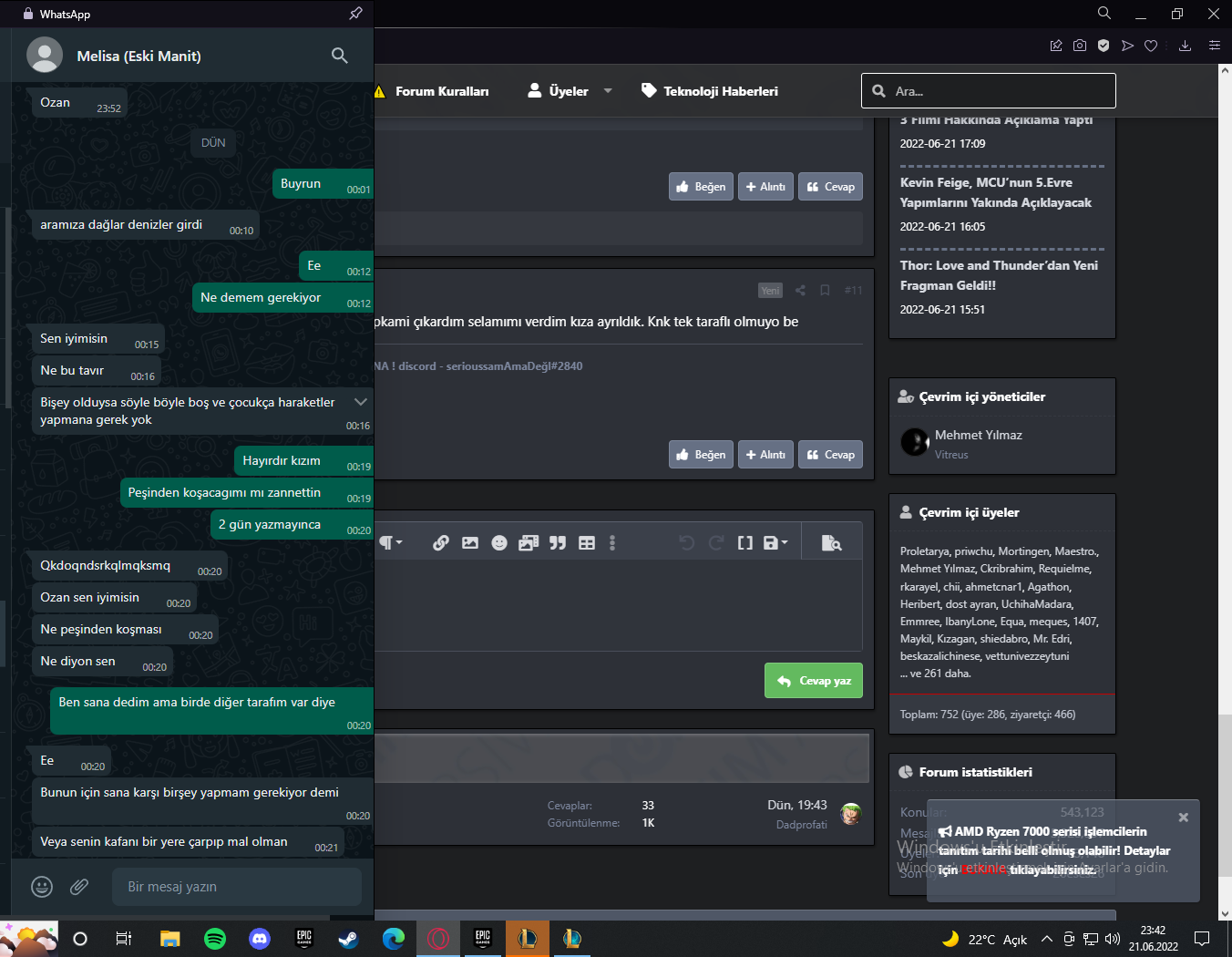Open browser privacy shield icon

[x=1104, y=46]
